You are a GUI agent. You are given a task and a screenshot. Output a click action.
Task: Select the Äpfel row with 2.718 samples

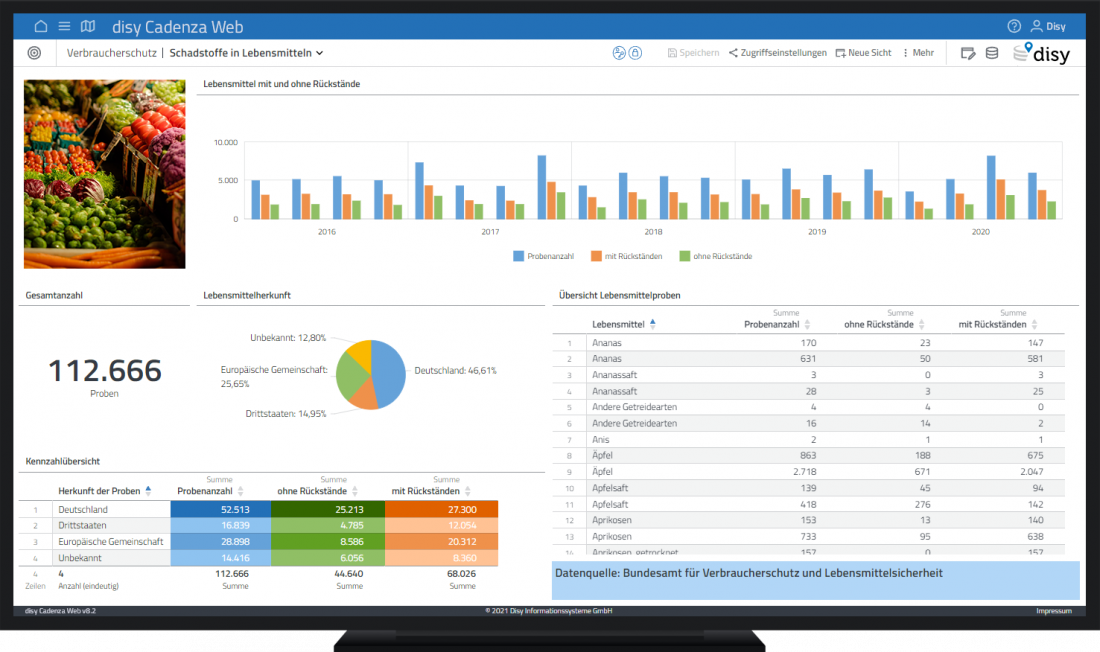click(808, 472)
